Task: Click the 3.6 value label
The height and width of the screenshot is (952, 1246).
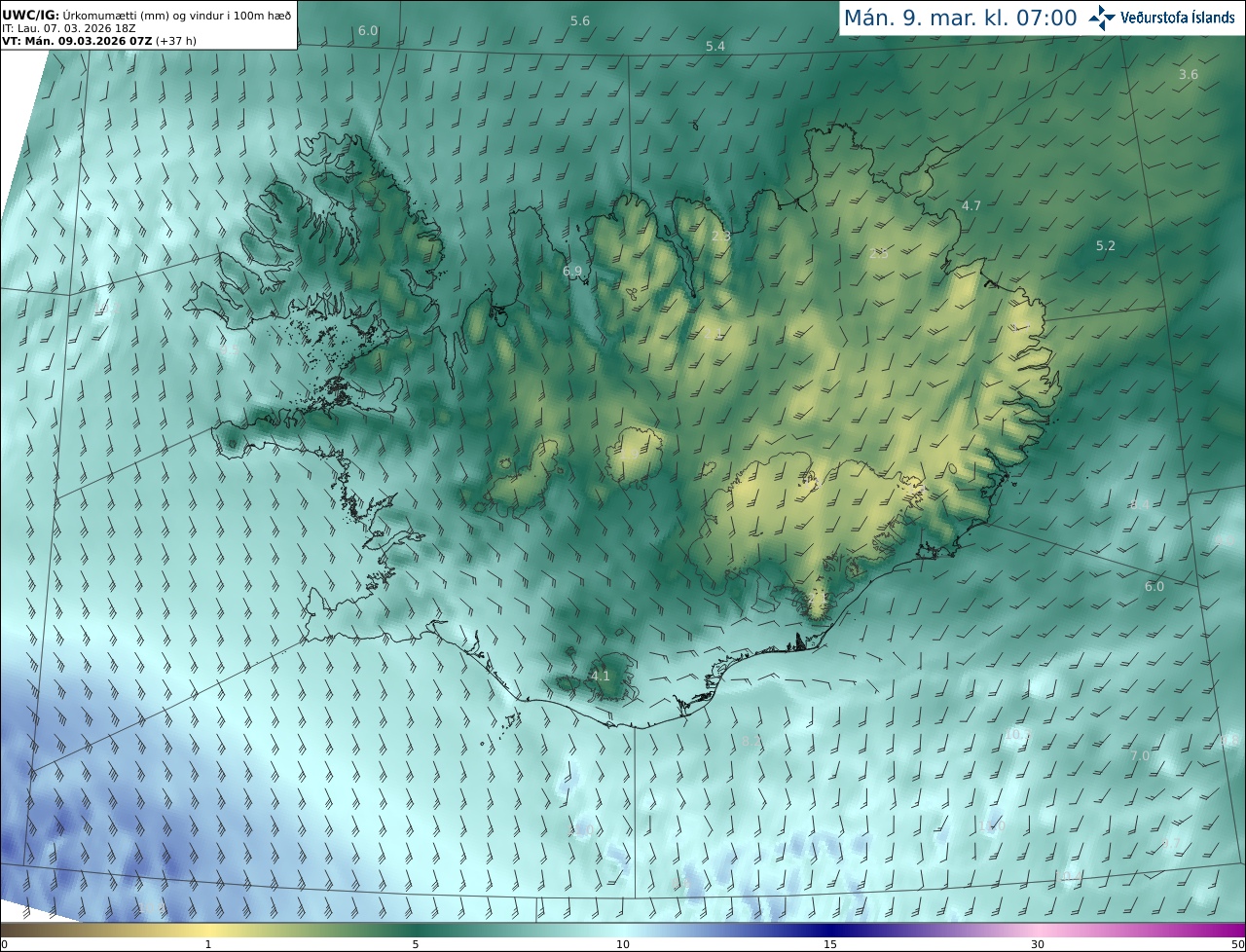Action: pyautogui.click(x=1189, y=74)
